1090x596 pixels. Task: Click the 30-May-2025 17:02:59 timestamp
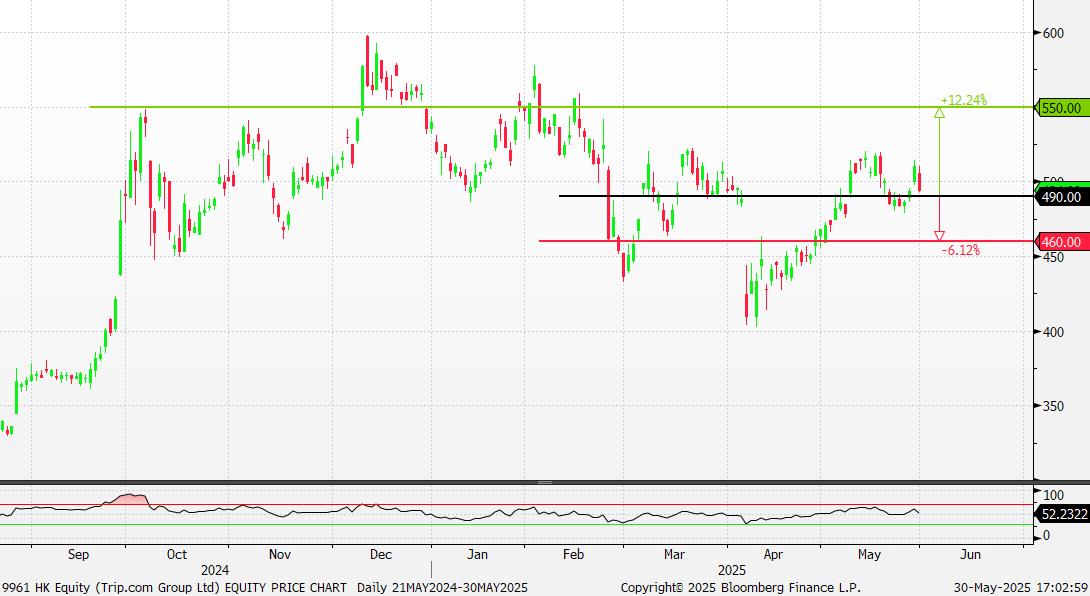click(1021, 588)
